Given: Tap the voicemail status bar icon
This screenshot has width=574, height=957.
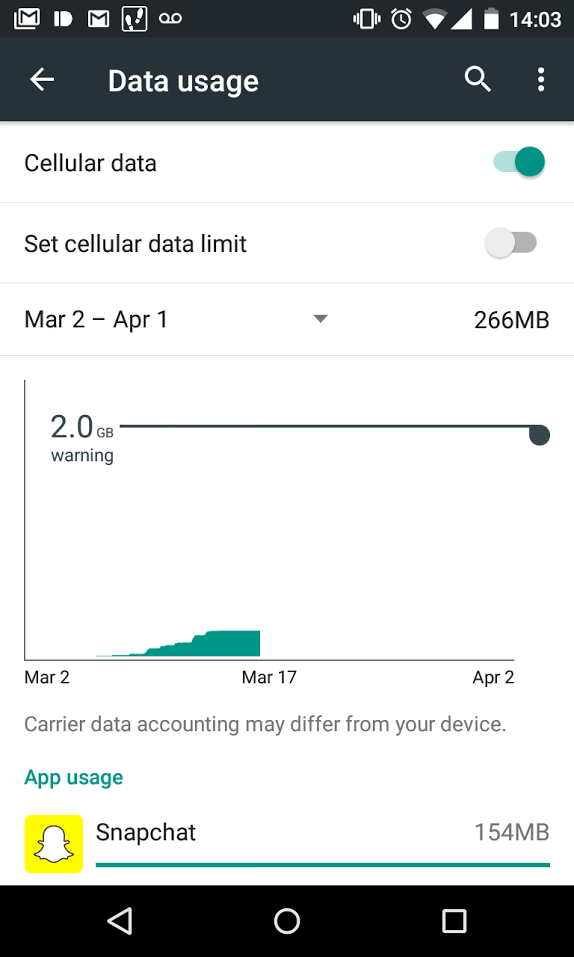Looking at the screenshot, I should 170,19.
